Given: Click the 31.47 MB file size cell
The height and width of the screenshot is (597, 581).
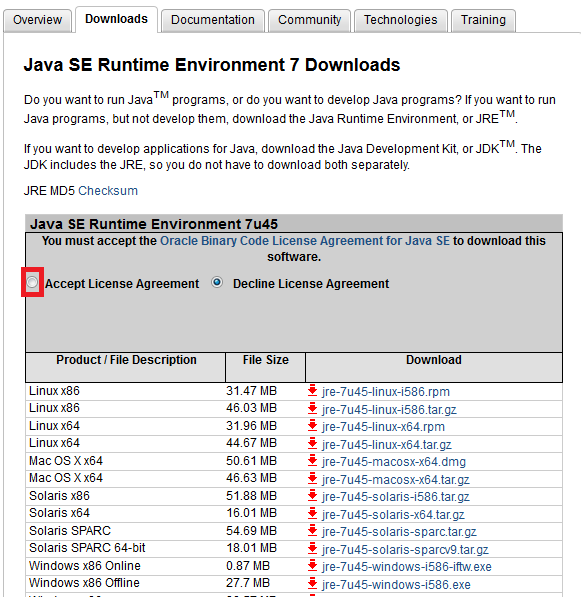Looking at the screenshot, I should (x=251, y=391).
